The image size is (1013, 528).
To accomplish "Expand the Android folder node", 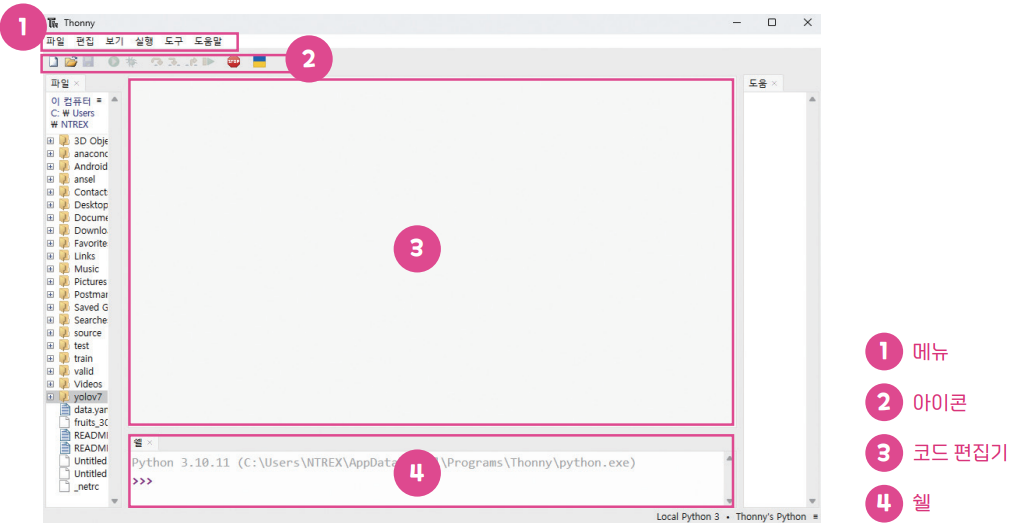I will tap(50, 167).
